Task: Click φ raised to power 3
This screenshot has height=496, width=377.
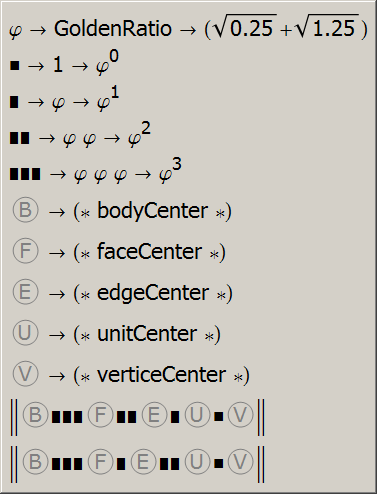Action: point(170,170)
